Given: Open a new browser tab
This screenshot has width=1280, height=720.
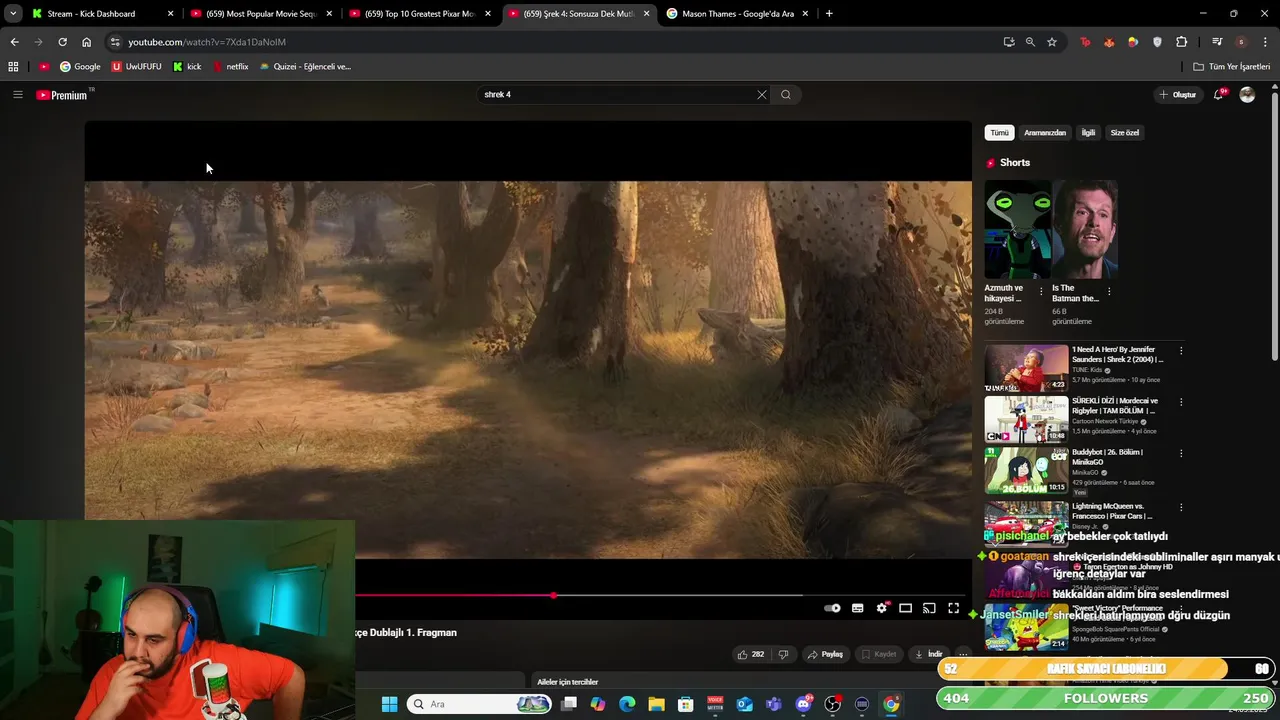Looking at the screenshot, I should (829, 14).
